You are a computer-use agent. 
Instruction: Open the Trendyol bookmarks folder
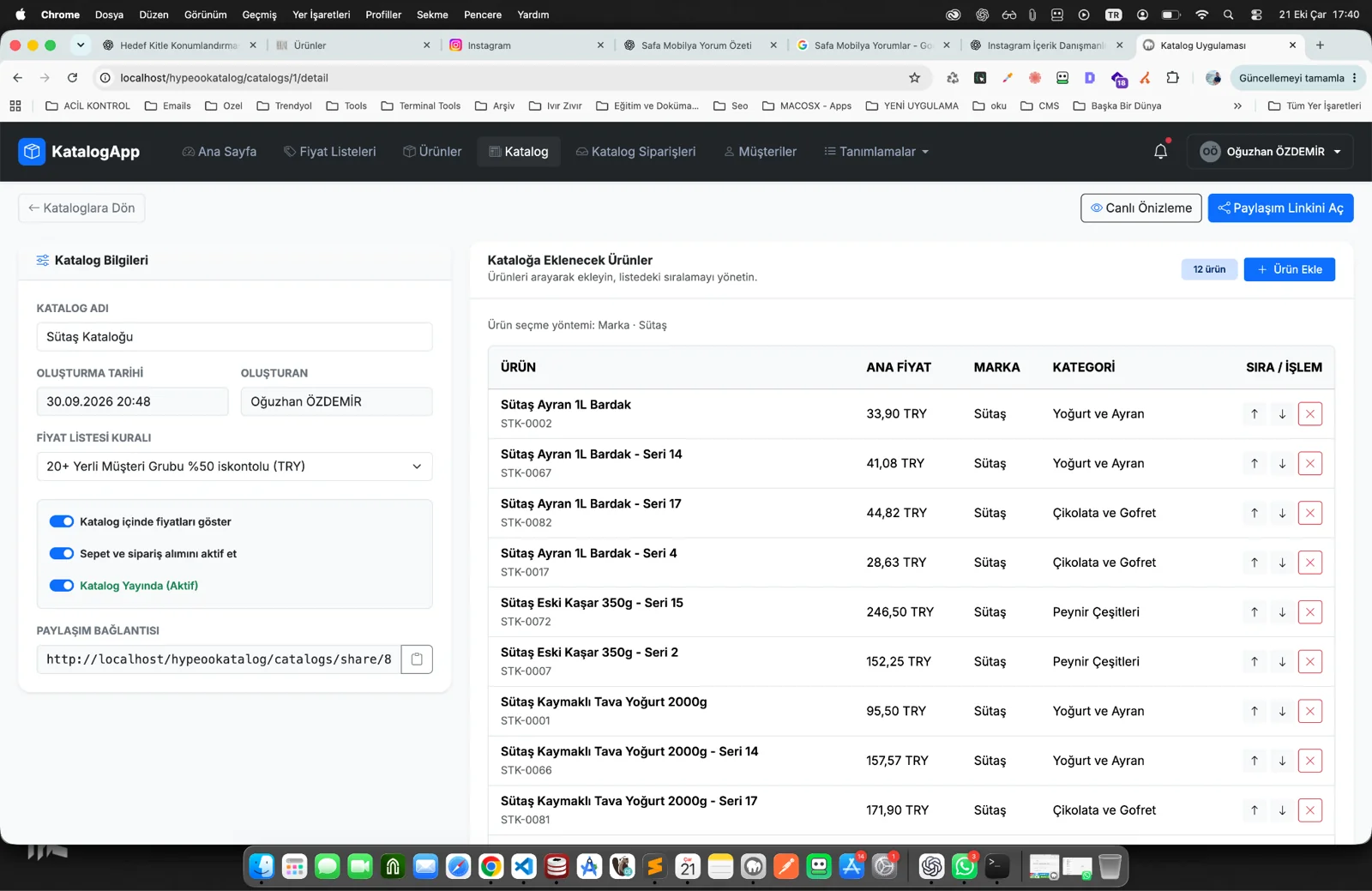(x=284, y=106)
